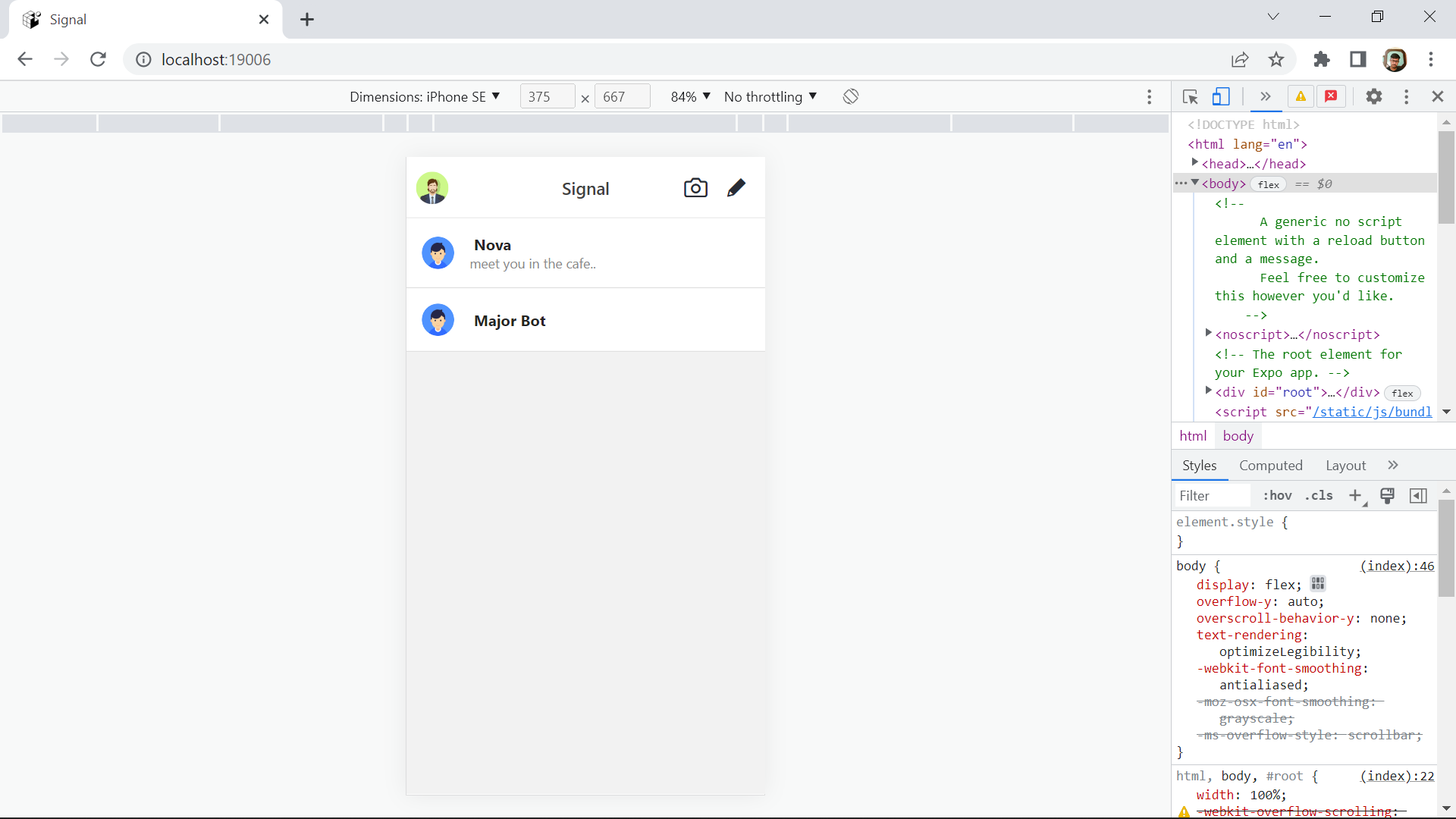The width and height of the screenshot is (1456, 819).
Task: Expand the head element node
Action: pos(1195,162)
